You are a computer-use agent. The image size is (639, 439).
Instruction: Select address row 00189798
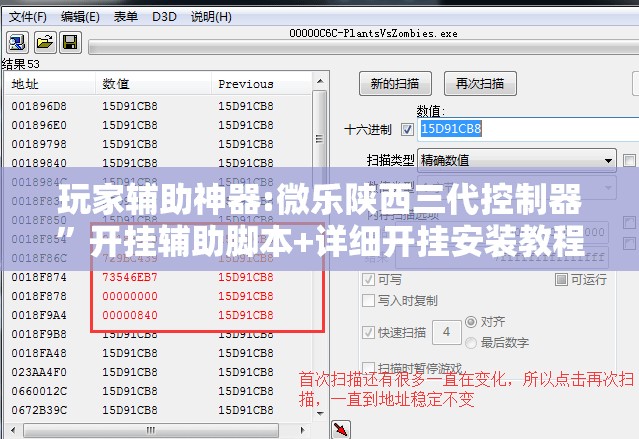pyautogui.click(x=158, y=144)
